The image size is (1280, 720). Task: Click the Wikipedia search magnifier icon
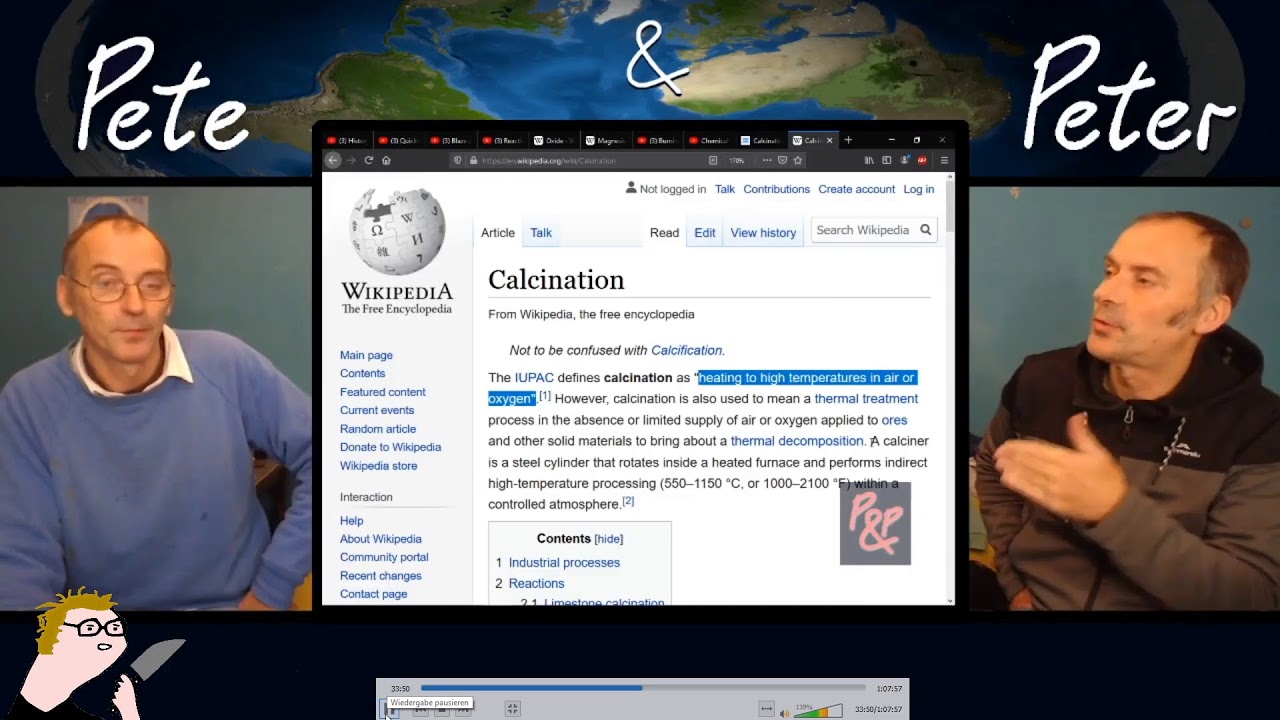pyautogui.click(x=926, y=230)
